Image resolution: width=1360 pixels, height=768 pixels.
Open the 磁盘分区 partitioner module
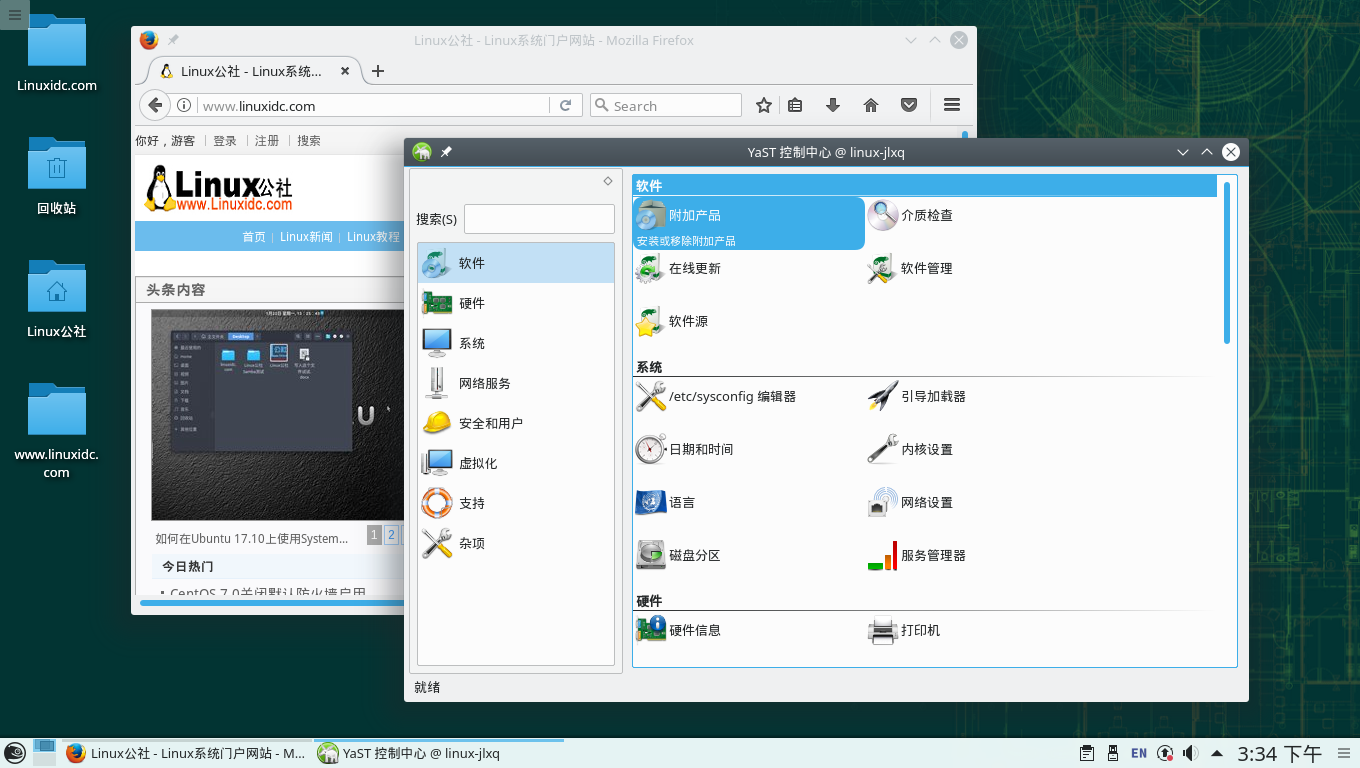(x=697, y=555)
